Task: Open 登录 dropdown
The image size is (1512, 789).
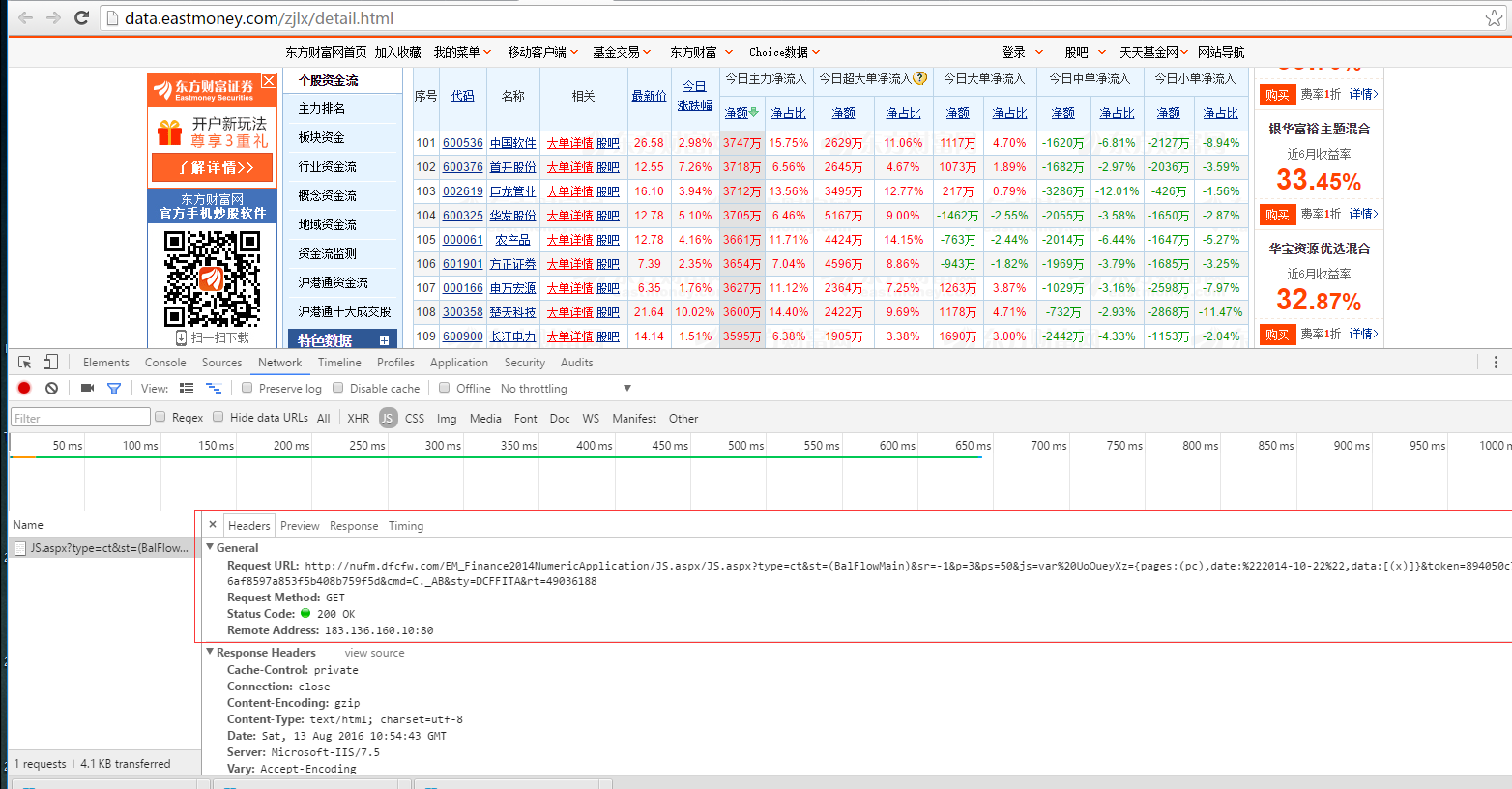Action: [x=1023, y=52]
